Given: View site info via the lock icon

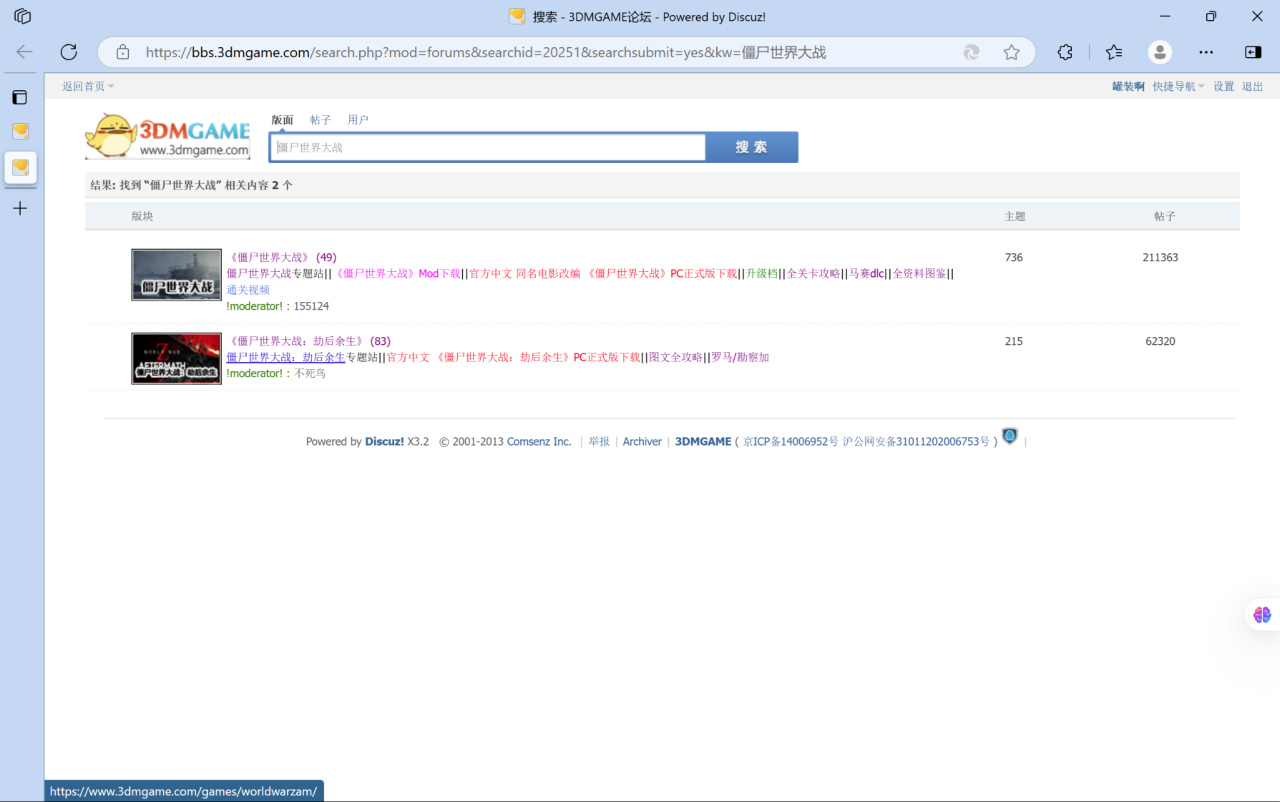Looking at the screenshot, I should (123, 52).
